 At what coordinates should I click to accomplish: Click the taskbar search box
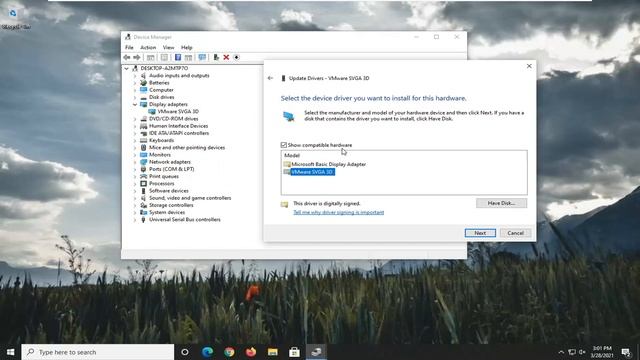coord(98,352)
